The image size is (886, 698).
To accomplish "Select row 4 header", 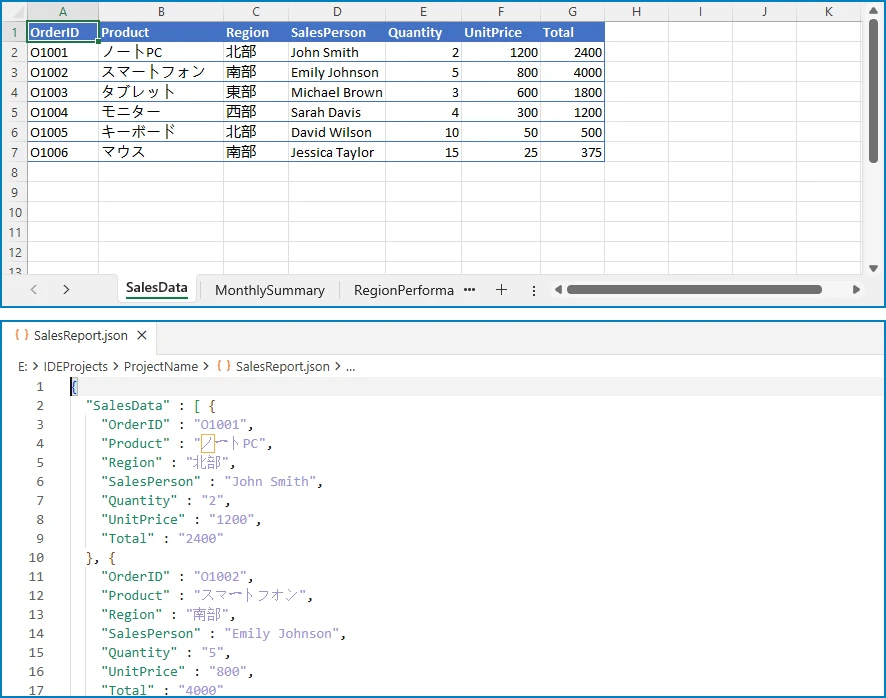I will tap(14, 92).
